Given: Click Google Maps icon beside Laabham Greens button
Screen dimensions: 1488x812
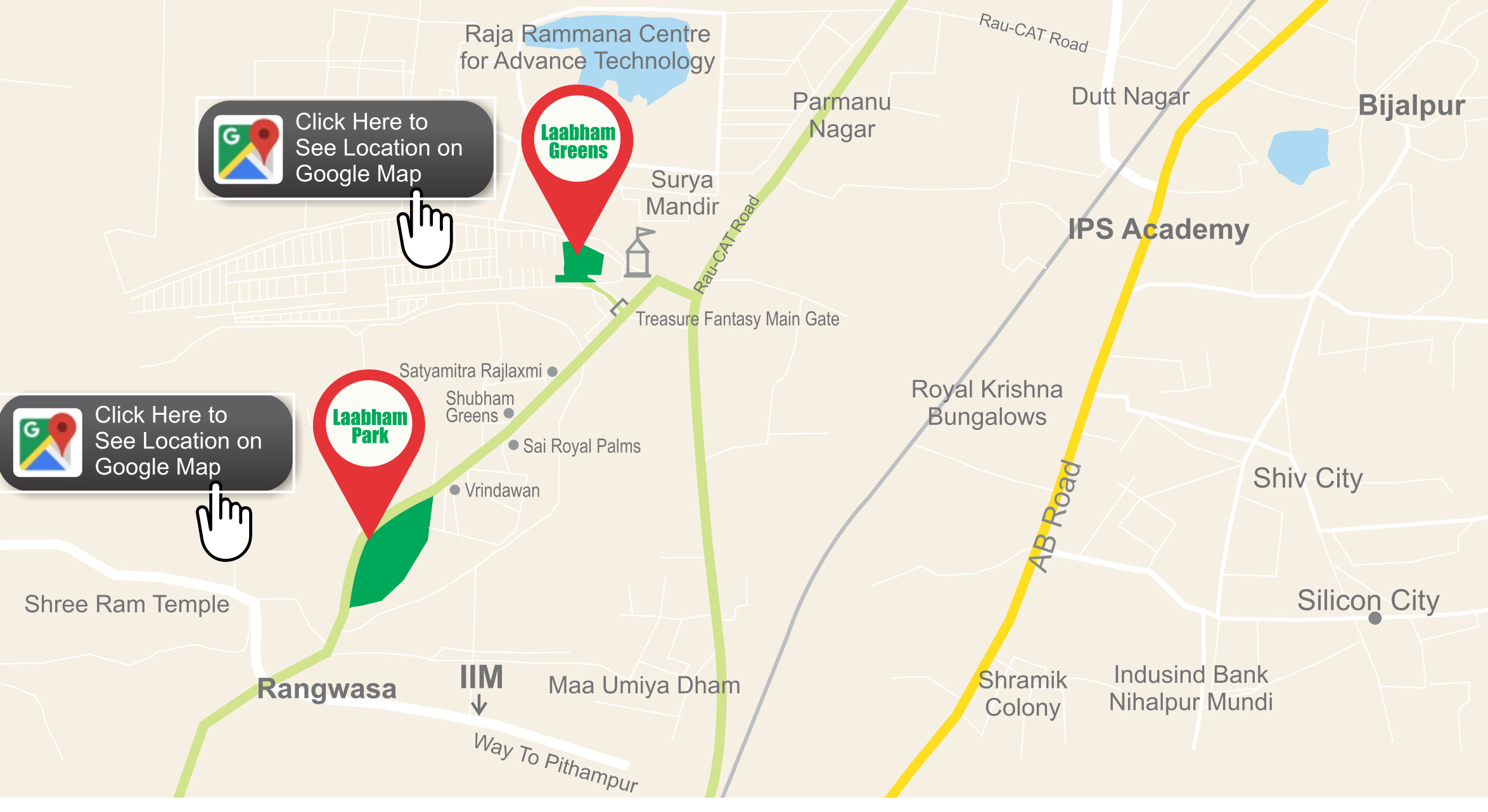Looking at the screenshot, I should [x=248, y=149].
